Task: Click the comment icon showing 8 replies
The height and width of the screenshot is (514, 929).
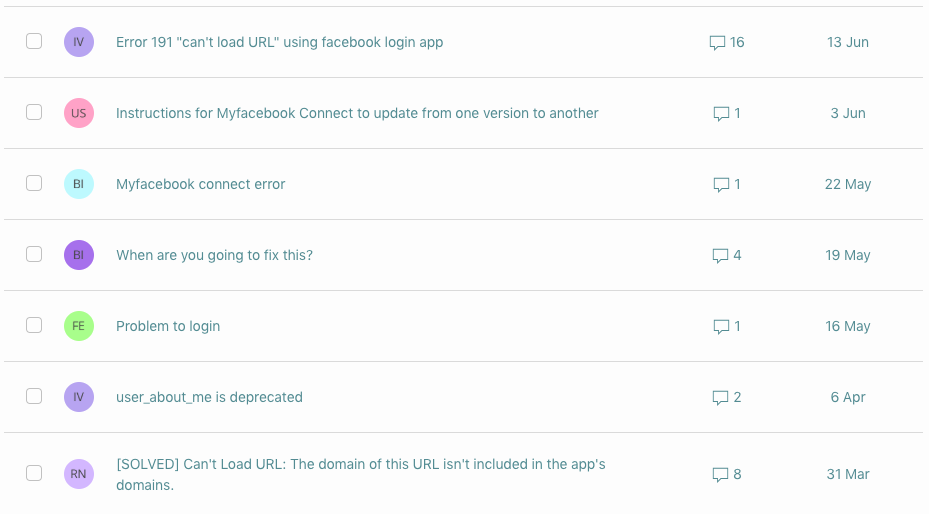Action: point(720,474)
